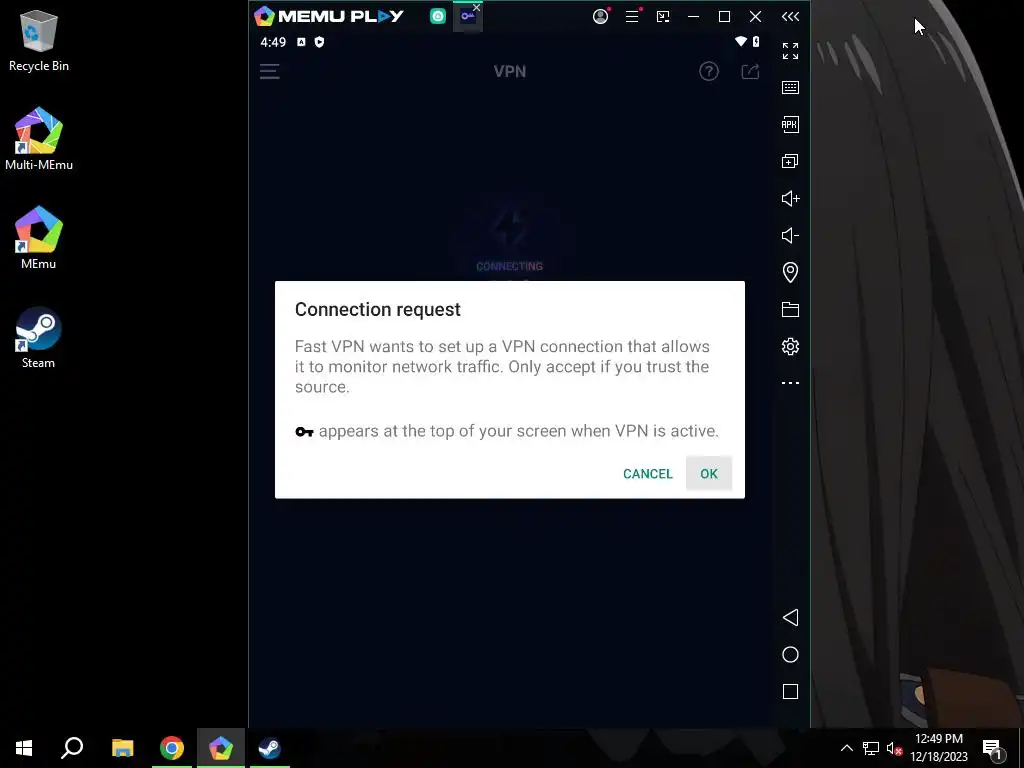Image resolution: width=1024 pixels, height=768 pixels.
Task: Click Steam taskbar icon
Action: pos(269,748)
